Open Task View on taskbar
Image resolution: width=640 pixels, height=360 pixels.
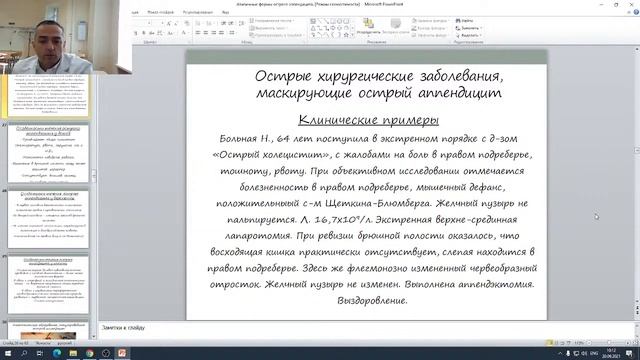tap(40, 353)
